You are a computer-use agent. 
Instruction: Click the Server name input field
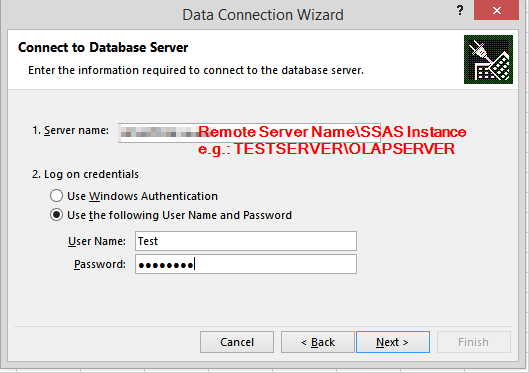(249, 133)
